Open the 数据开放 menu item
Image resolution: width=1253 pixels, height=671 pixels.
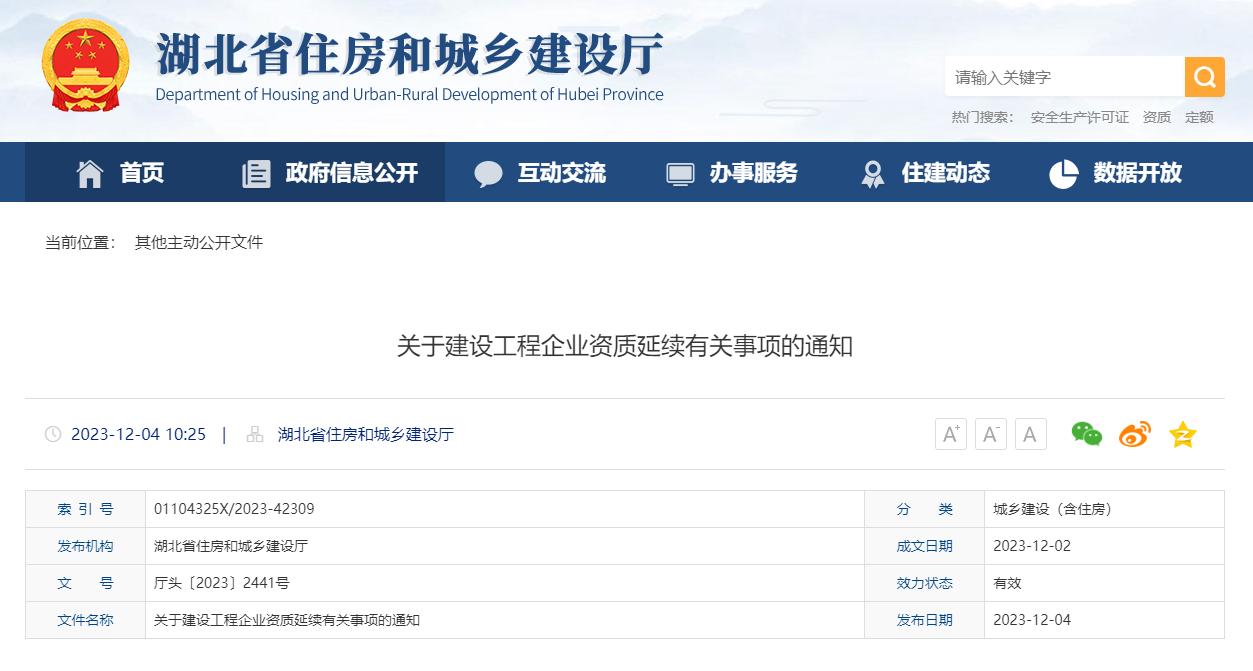click(x=1138, y=173)
